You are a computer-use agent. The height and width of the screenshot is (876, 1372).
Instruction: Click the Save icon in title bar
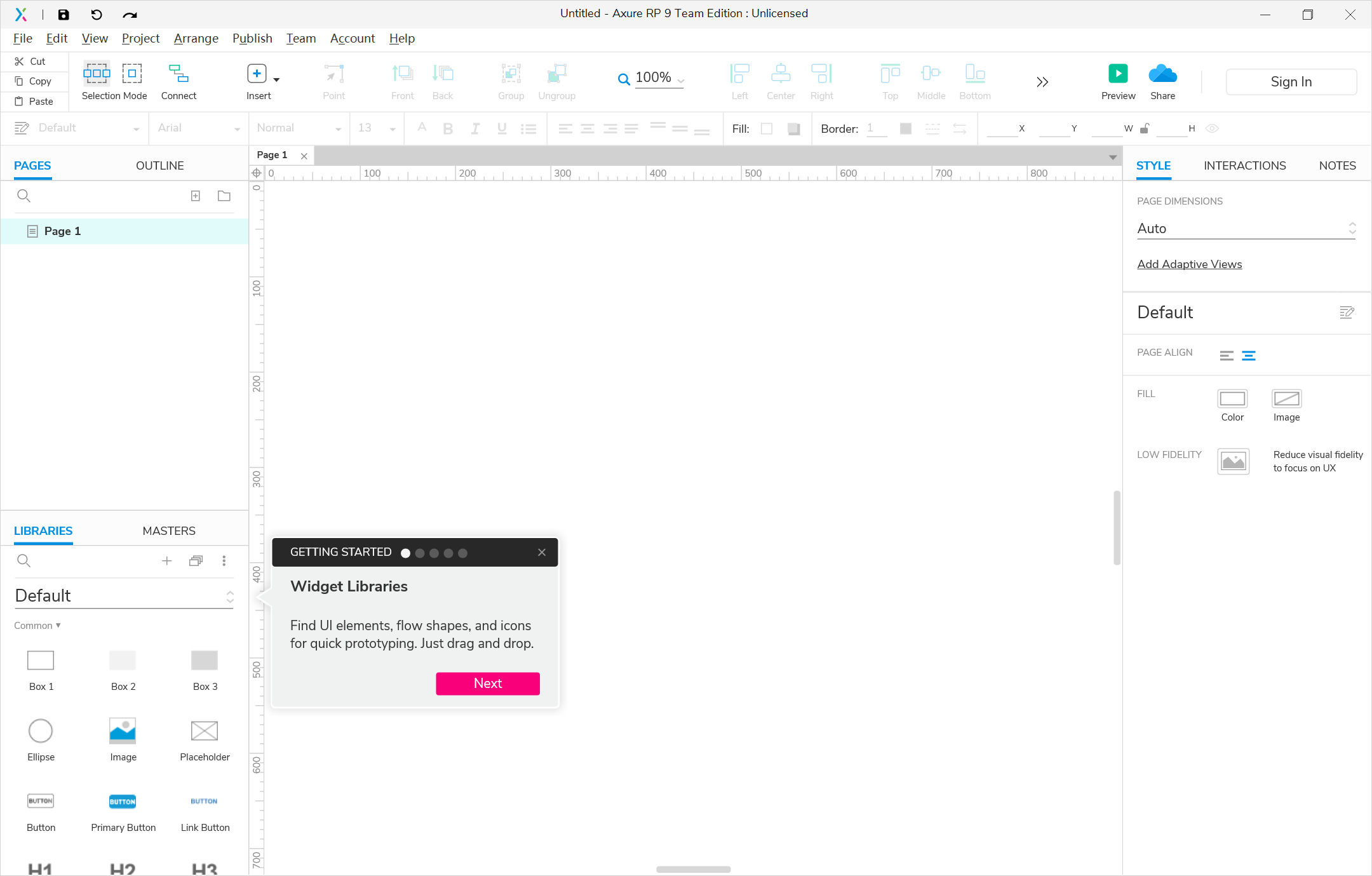pyautogui.click(x=64, y=14)
